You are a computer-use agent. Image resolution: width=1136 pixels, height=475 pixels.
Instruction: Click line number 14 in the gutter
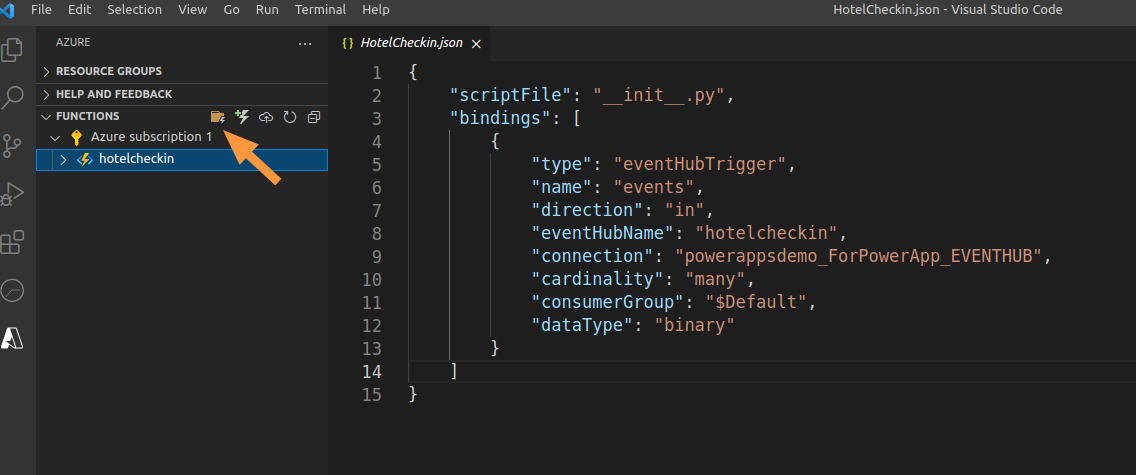click(371, 371)
